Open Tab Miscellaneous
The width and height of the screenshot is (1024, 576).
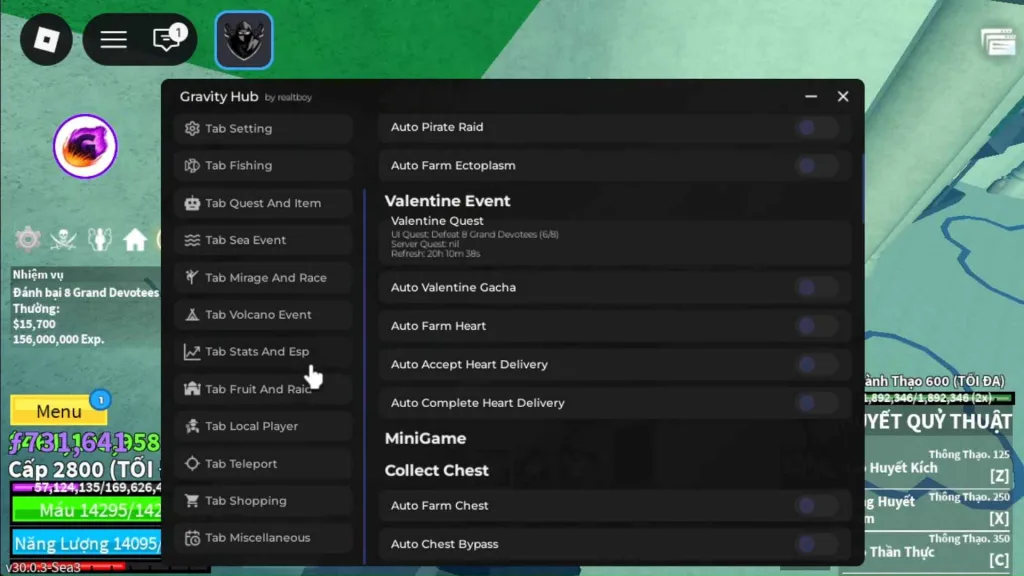click(x=264, y=538)
